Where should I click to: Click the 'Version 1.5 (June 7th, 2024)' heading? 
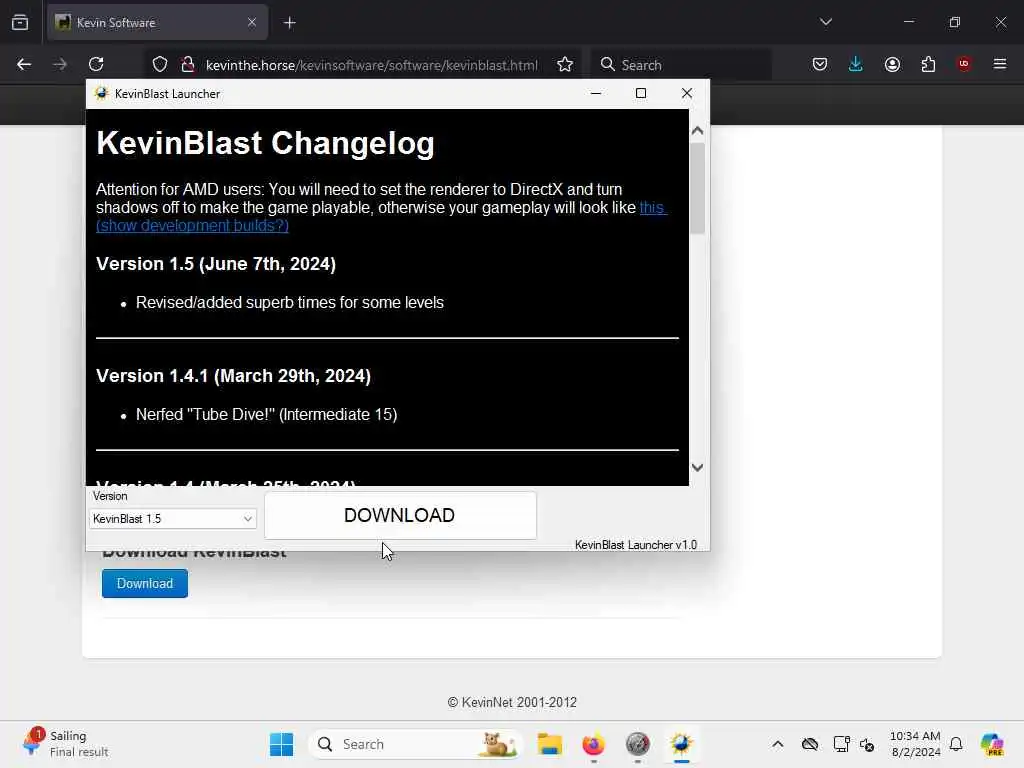pyautogui.click(x=216, y=264)
